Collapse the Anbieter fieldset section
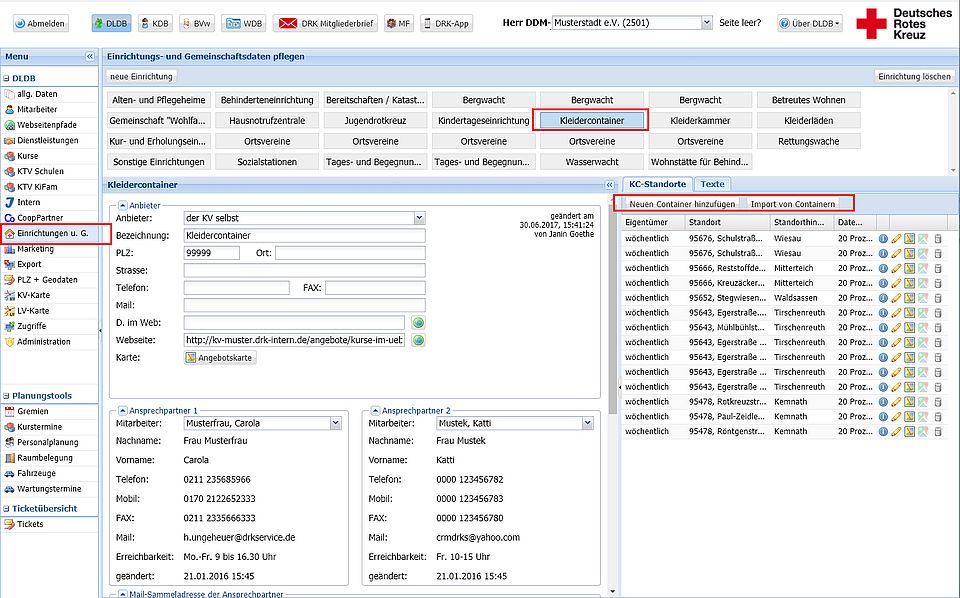960x598 pixels. click(x=122, y=204)
